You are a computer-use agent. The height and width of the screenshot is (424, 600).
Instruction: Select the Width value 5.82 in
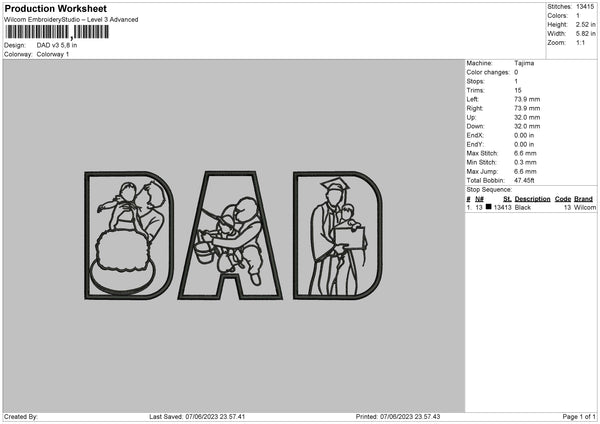click(x=585, y=34)
